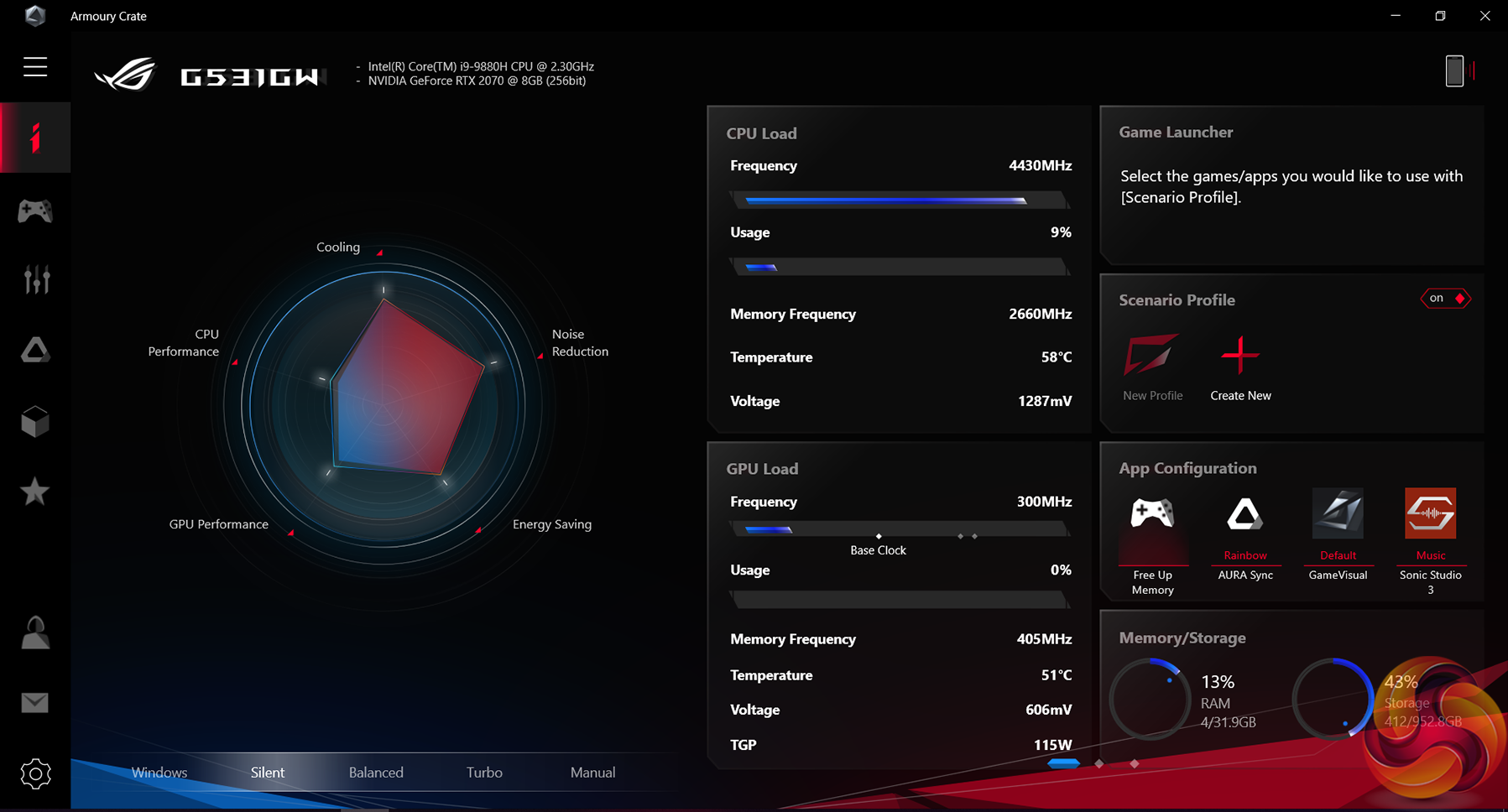Open the AURA Sync triangle sidebar icon
Screen dimensions: 1508x812
35,350
